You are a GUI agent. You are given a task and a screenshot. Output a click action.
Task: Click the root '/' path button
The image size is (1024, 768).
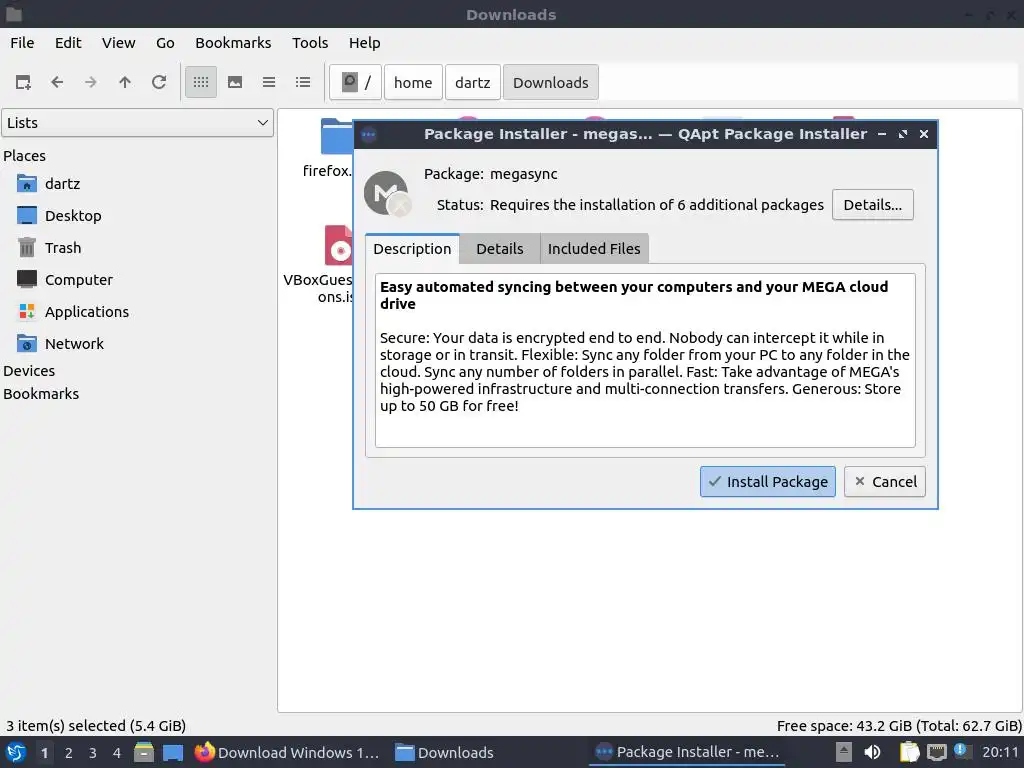coord(355,82)
